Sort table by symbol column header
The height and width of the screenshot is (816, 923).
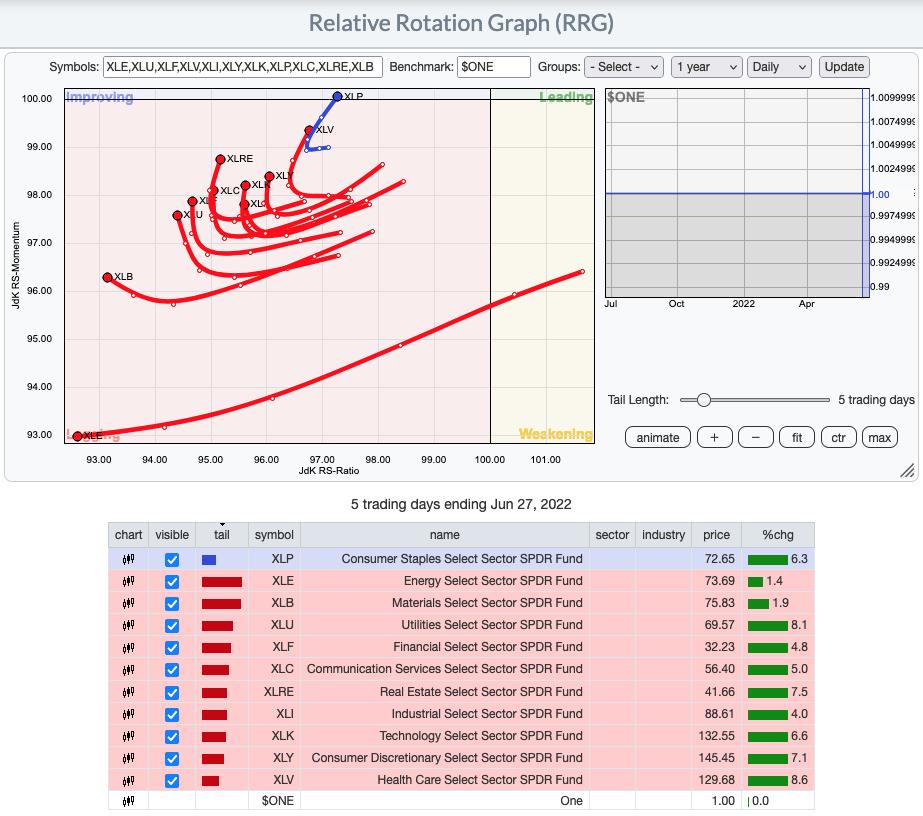(274, 535)
